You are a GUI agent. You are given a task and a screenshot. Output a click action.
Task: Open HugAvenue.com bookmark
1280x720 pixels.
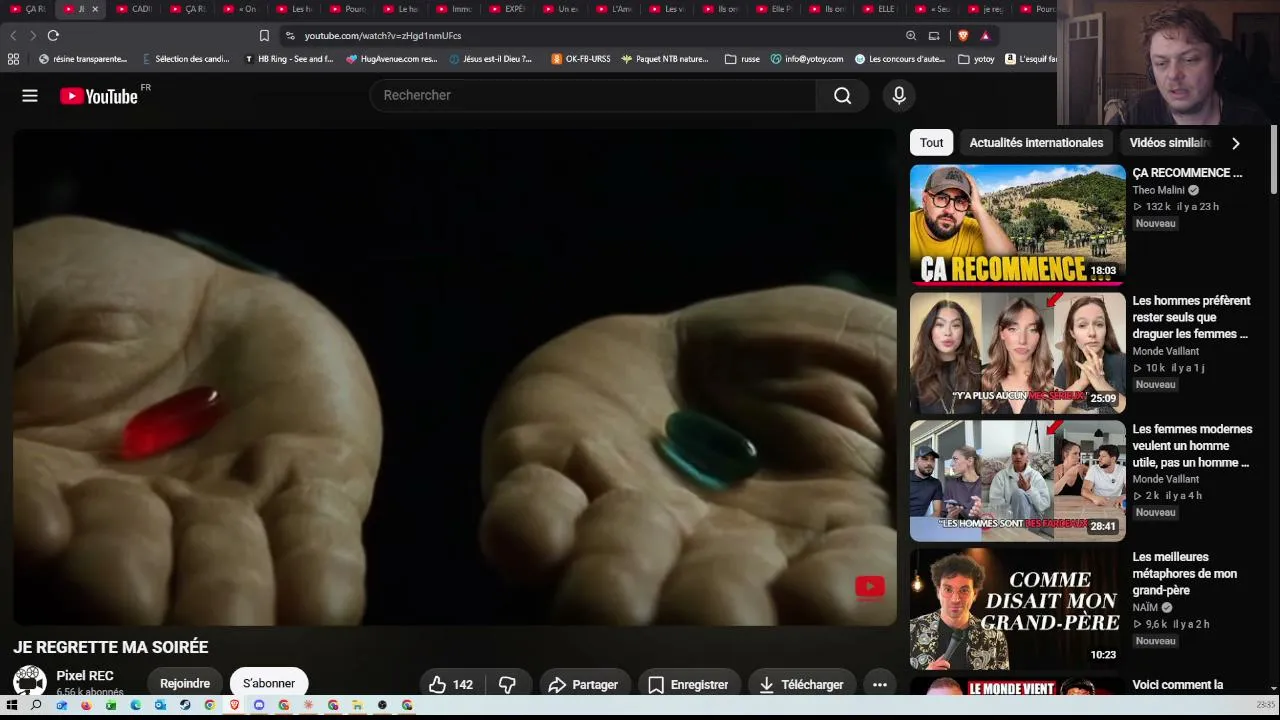[x=392, y=59]
